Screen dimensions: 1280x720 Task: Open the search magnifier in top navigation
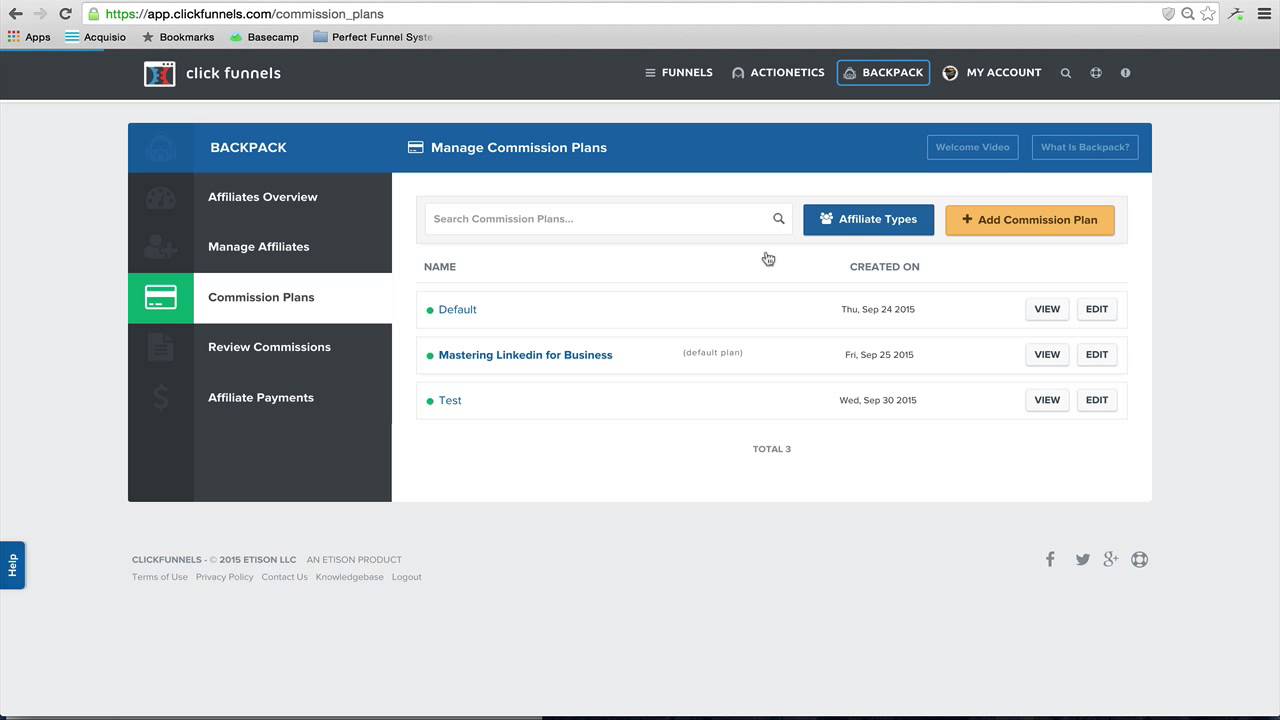point(1066,73)
